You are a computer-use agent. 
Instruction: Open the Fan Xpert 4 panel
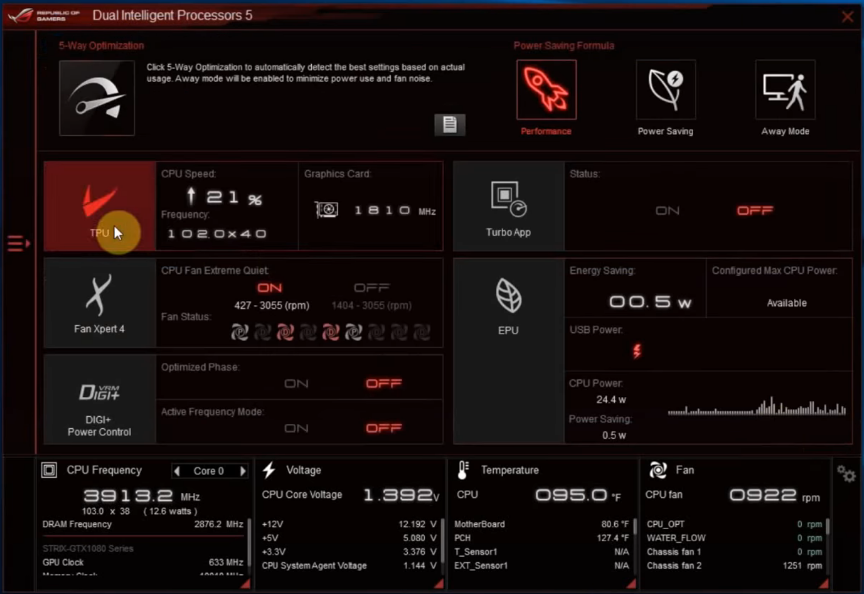(x=100, y=303)
